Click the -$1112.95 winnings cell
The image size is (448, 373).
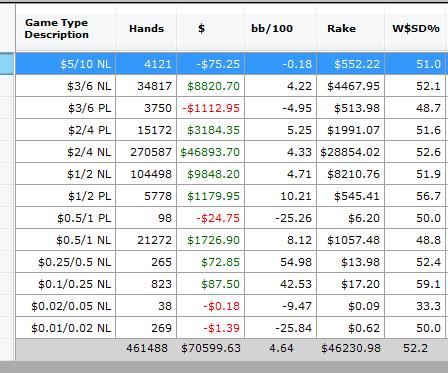210,108
